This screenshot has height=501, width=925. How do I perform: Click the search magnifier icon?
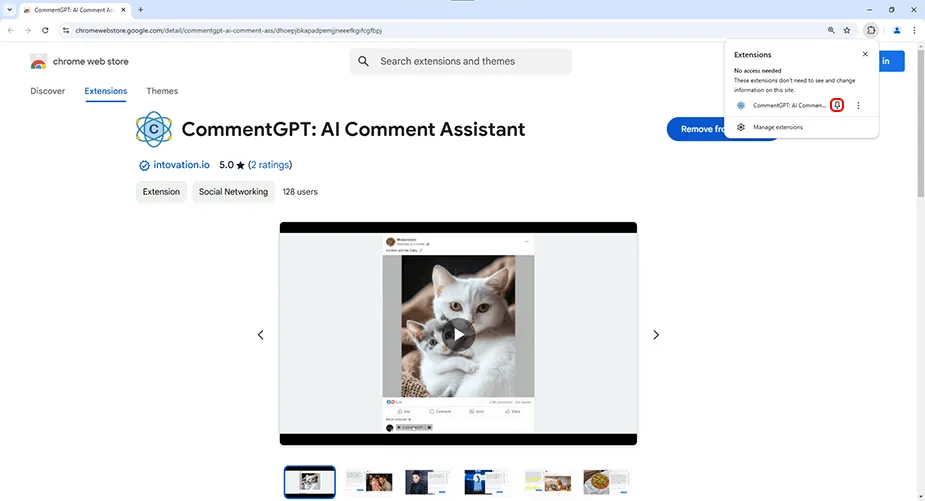click(363, 61)
